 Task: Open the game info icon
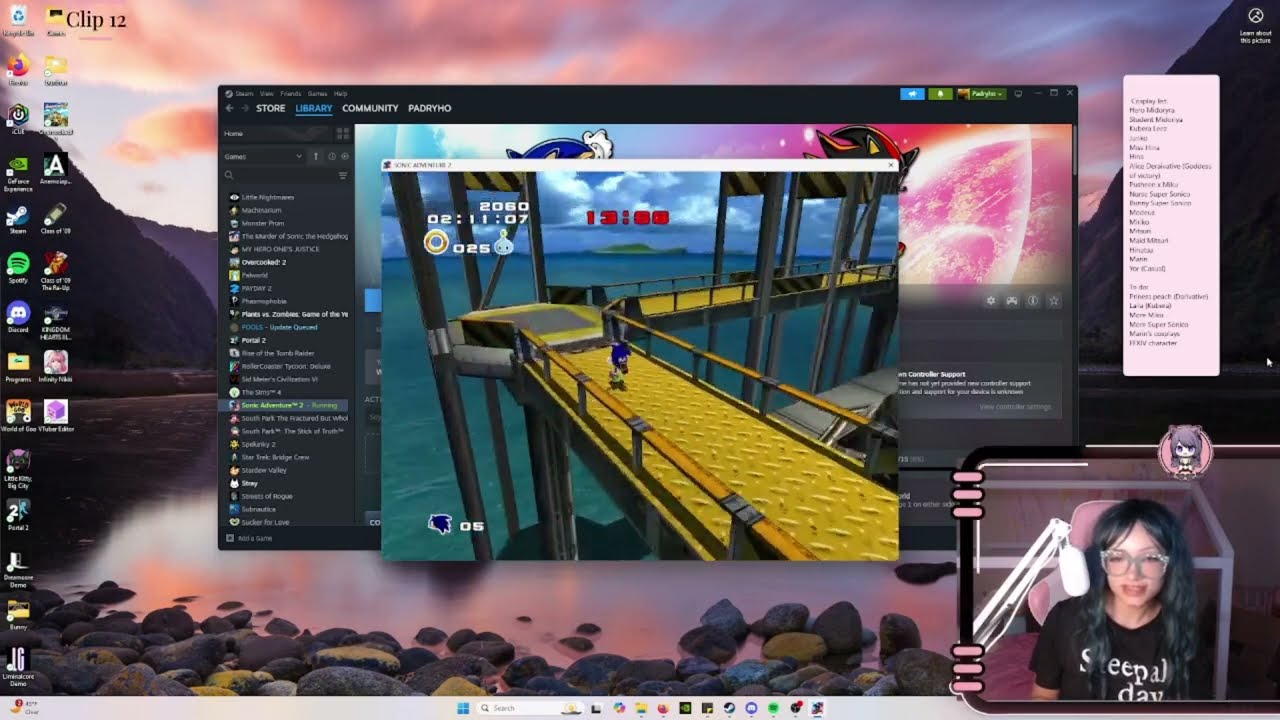(1033, 300)
